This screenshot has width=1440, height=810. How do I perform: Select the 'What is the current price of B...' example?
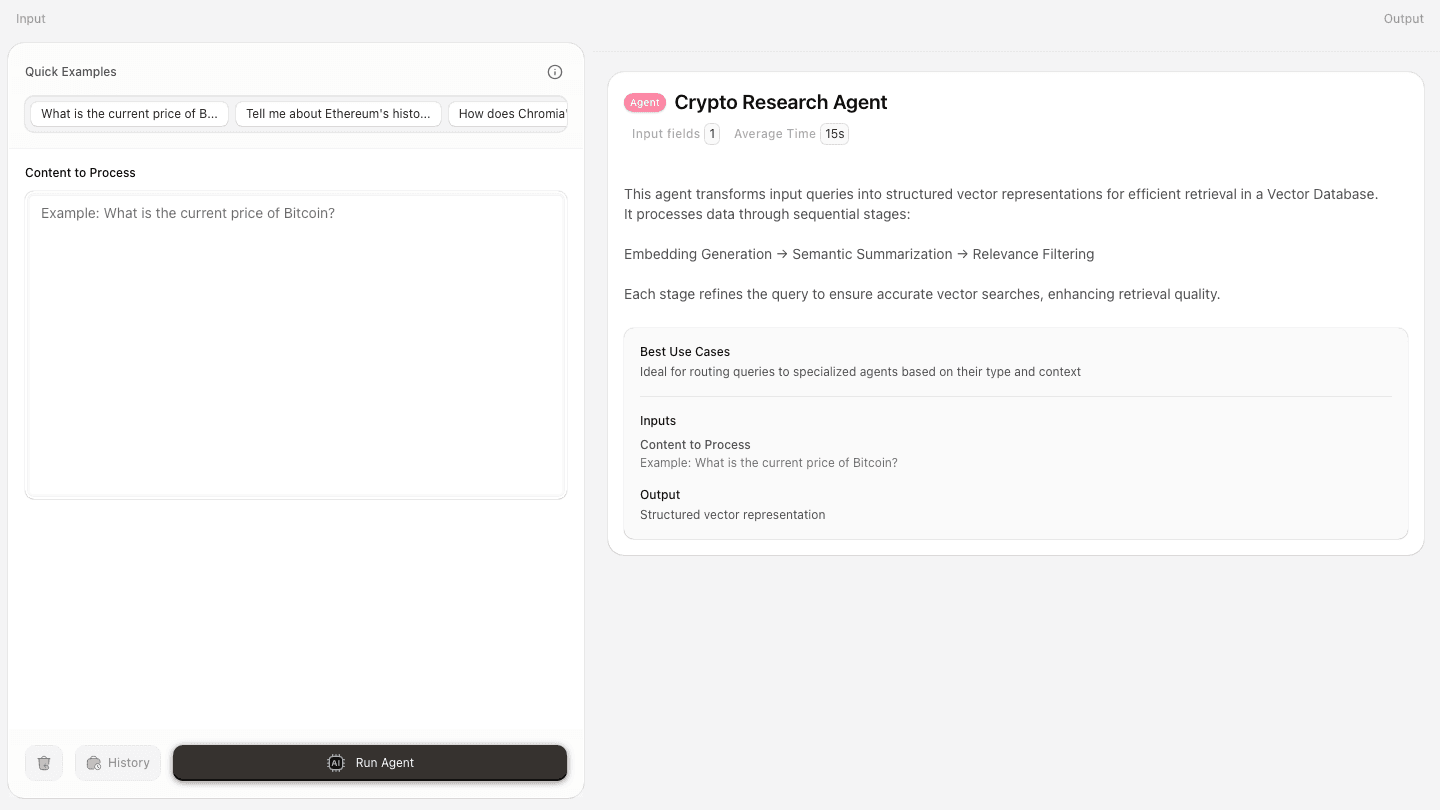click(x=129, y=114)
